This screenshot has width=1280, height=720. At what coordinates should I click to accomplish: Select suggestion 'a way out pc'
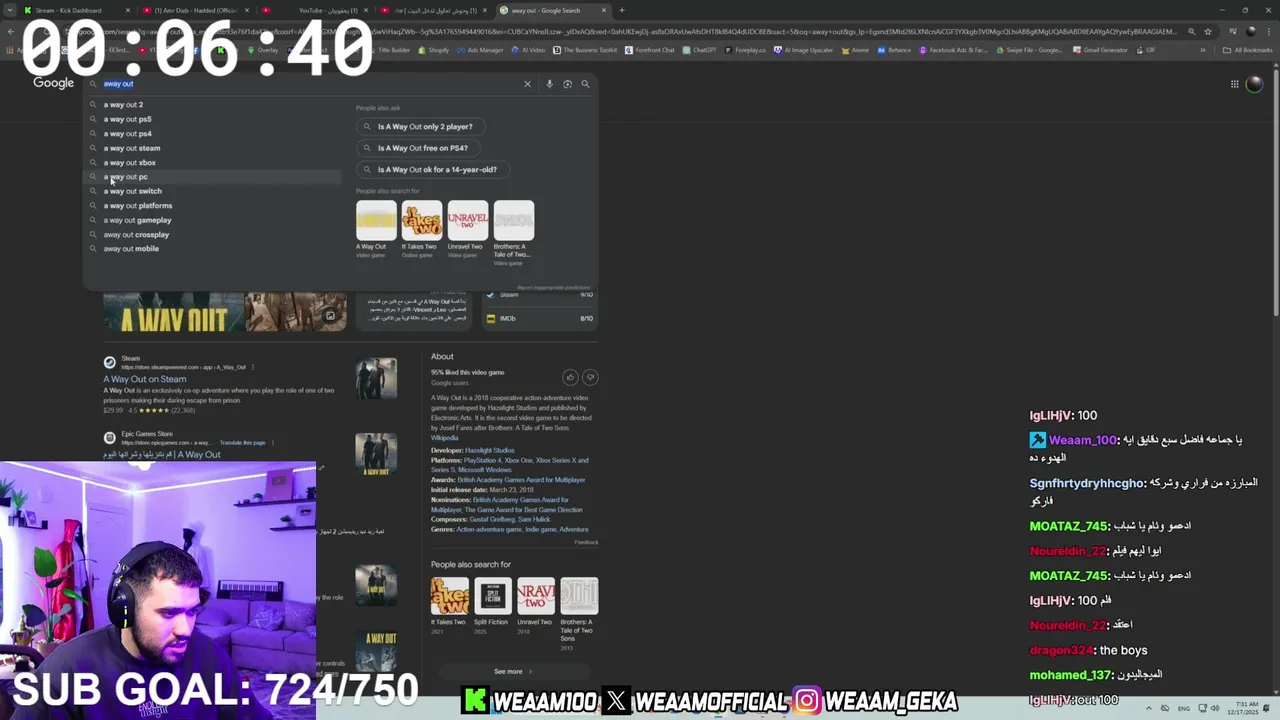[x=212, y=177]
